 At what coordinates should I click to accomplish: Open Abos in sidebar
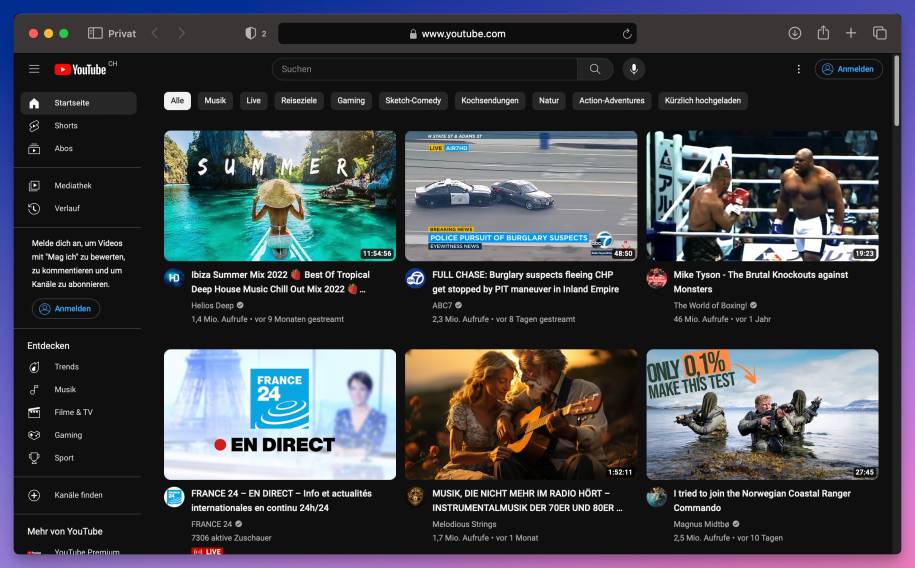79,148
